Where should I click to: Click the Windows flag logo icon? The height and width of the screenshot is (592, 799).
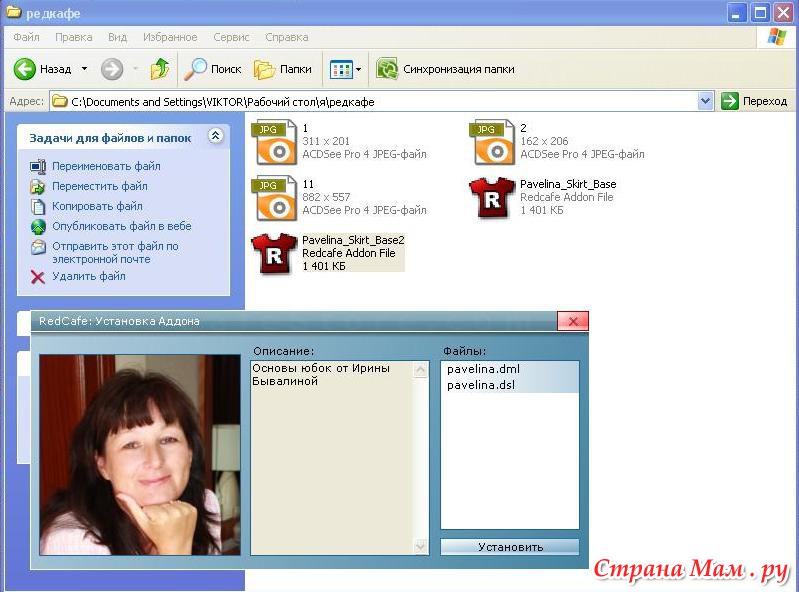tap(777, 37)
